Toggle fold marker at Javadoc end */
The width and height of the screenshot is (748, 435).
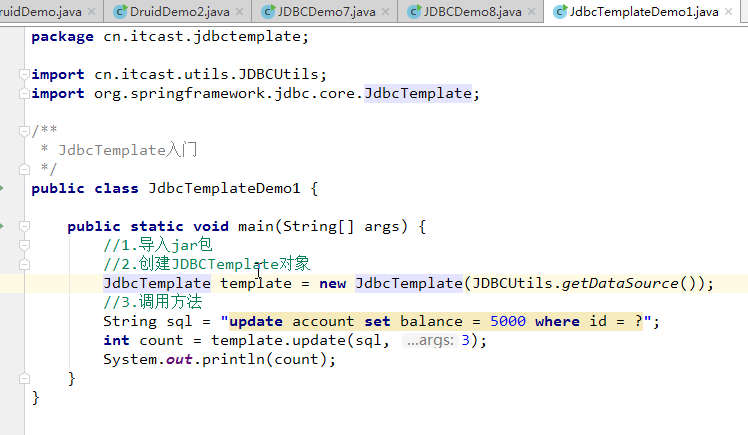click(x=24, y=169)
